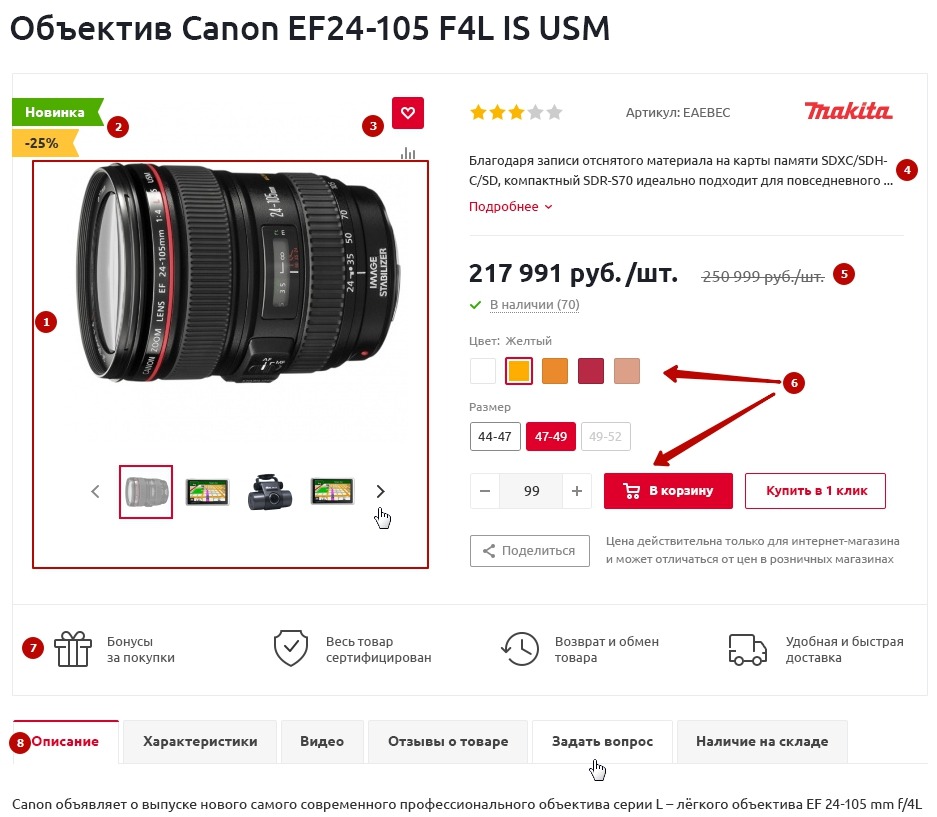The height and width of the screenshot is (817, 937).
Task: Add item with В корзину button
Action: 668,491
